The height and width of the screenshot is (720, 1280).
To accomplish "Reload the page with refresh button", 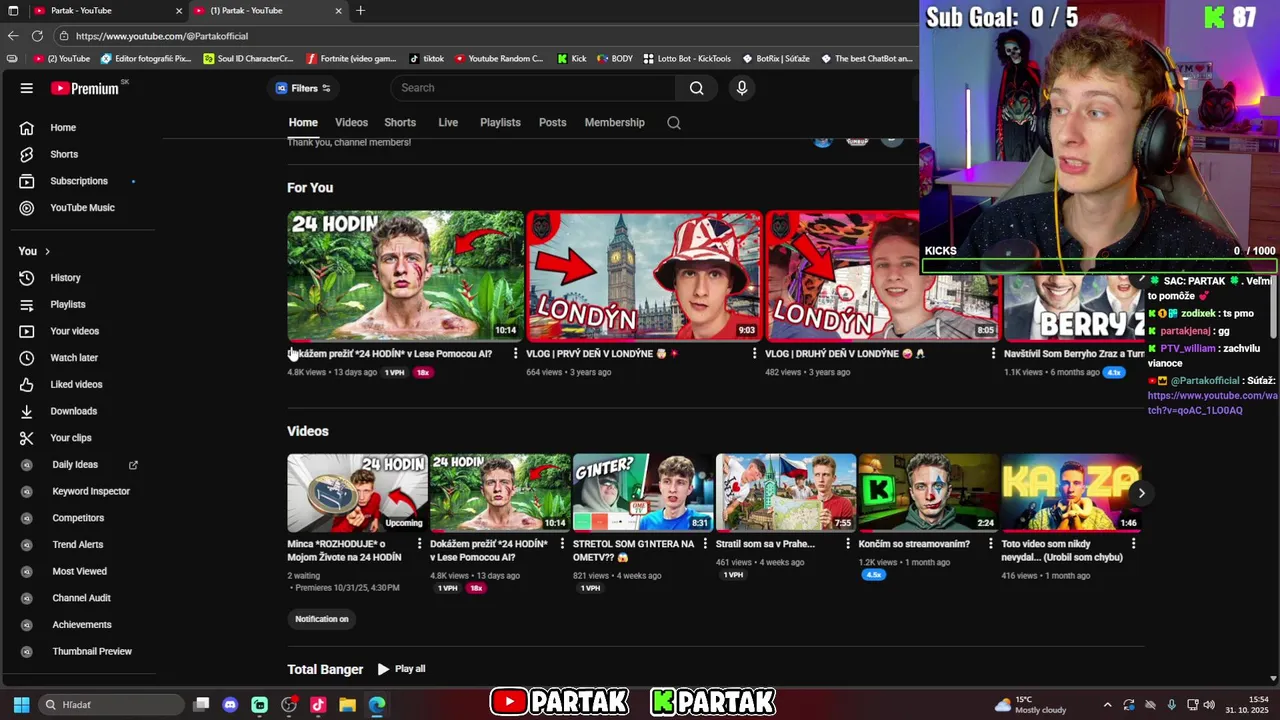I will pos(39,36).
